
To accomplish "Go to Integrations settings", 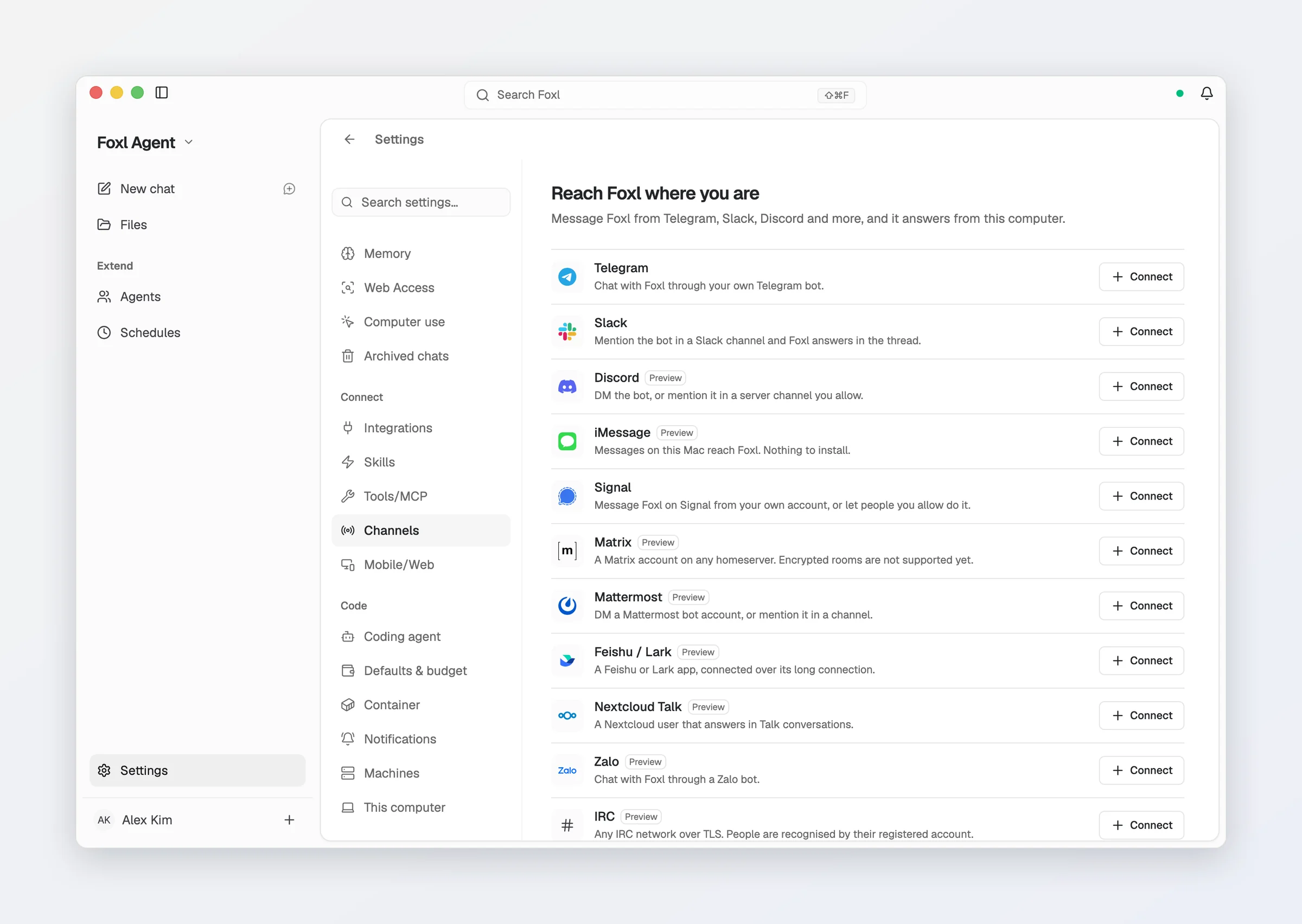I will 421,428.
